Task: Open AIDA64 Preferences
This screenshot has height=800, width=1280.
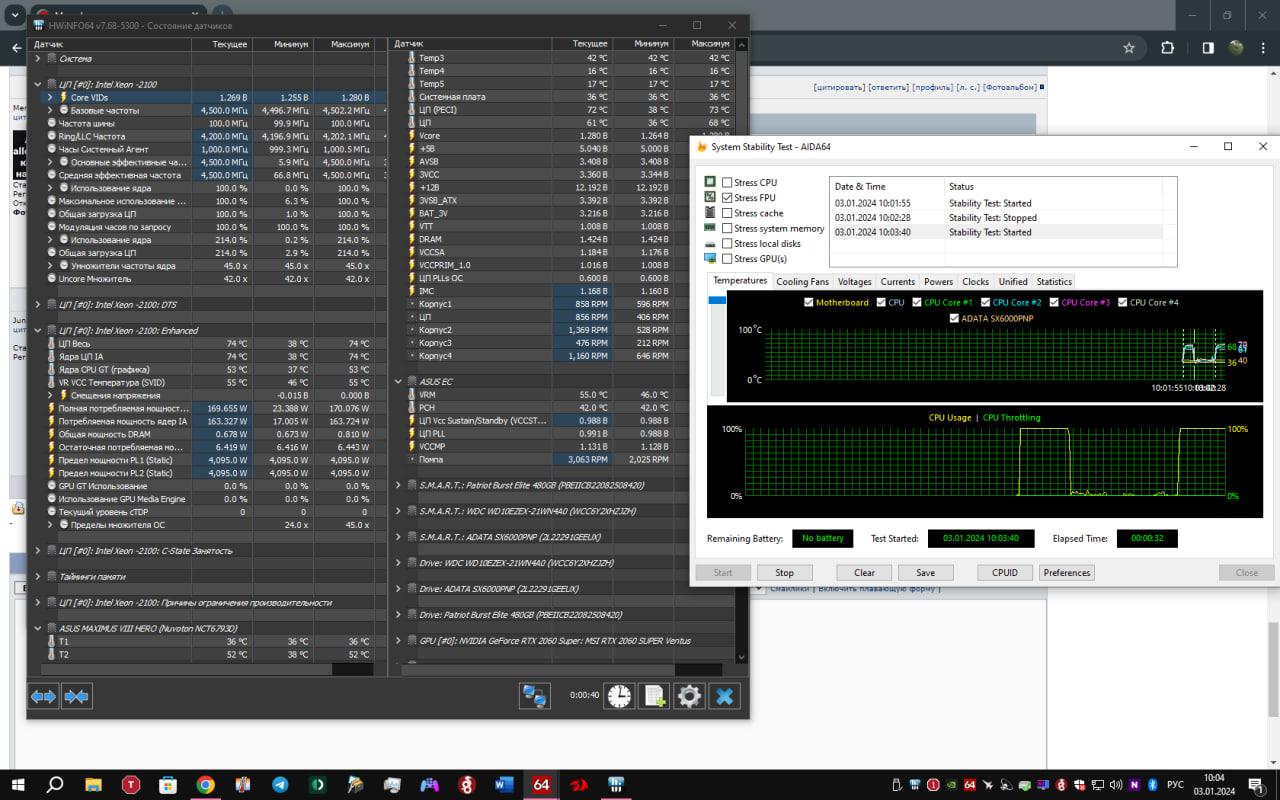Action: (1067, 573)
